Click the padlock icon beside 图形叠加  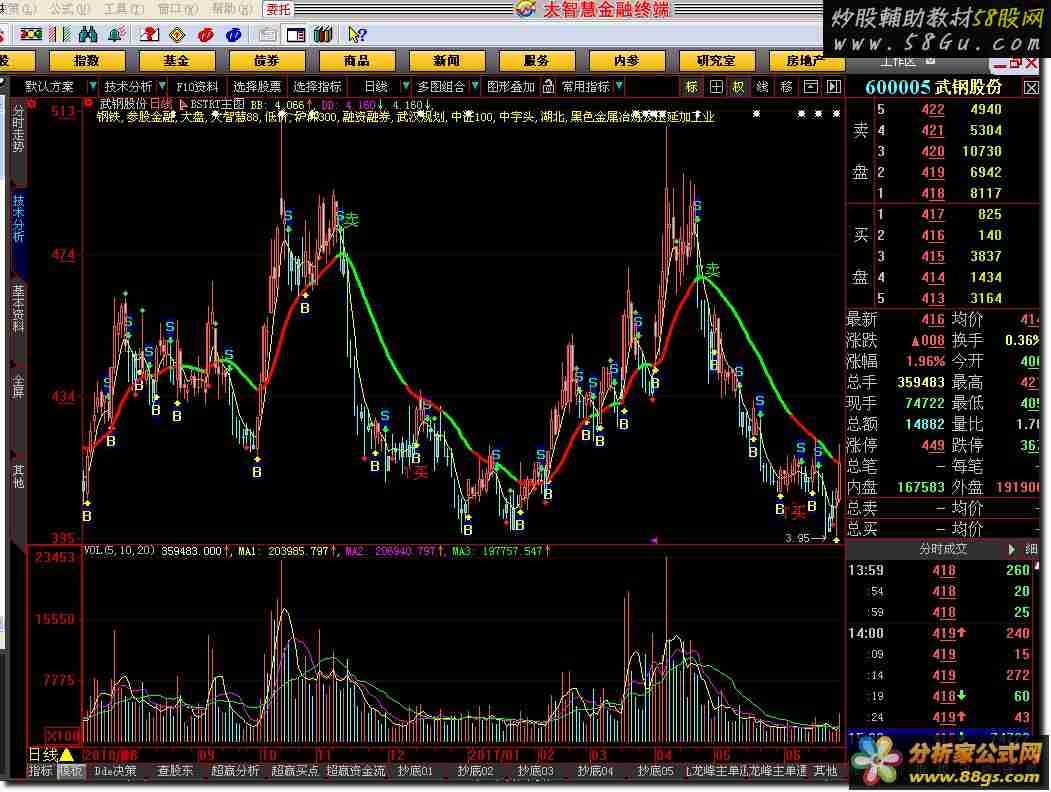pyautogui.click(x=548, y=86)
